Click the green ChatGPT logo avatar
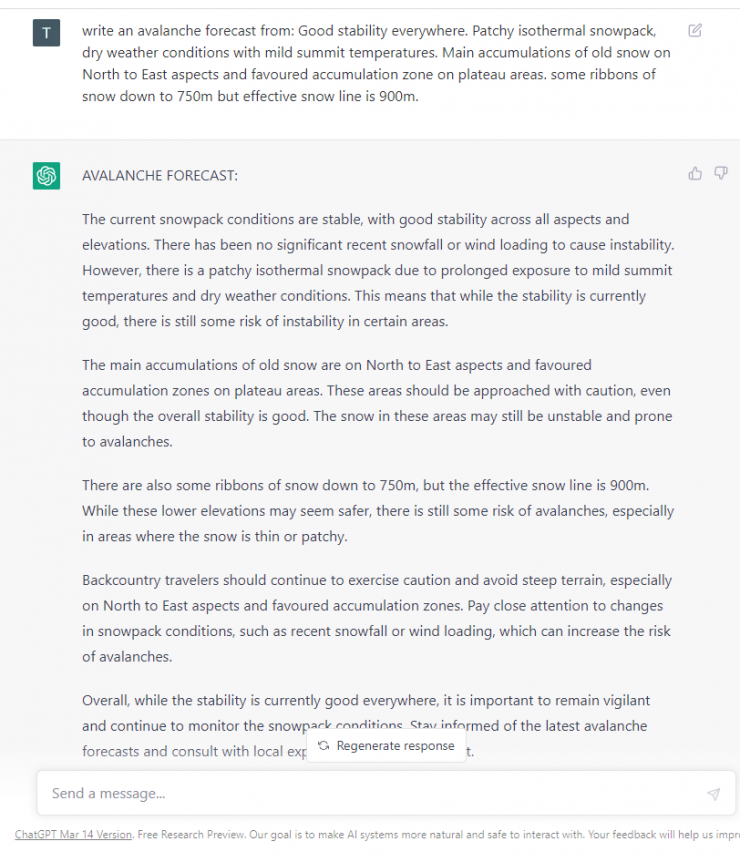This screenshot has height=862, width=740. click(x=46, y=176)
